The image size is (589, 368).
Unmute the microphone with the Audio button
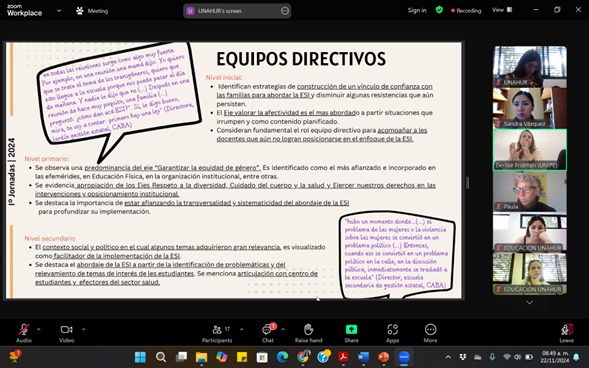click(x=24, y=333)
